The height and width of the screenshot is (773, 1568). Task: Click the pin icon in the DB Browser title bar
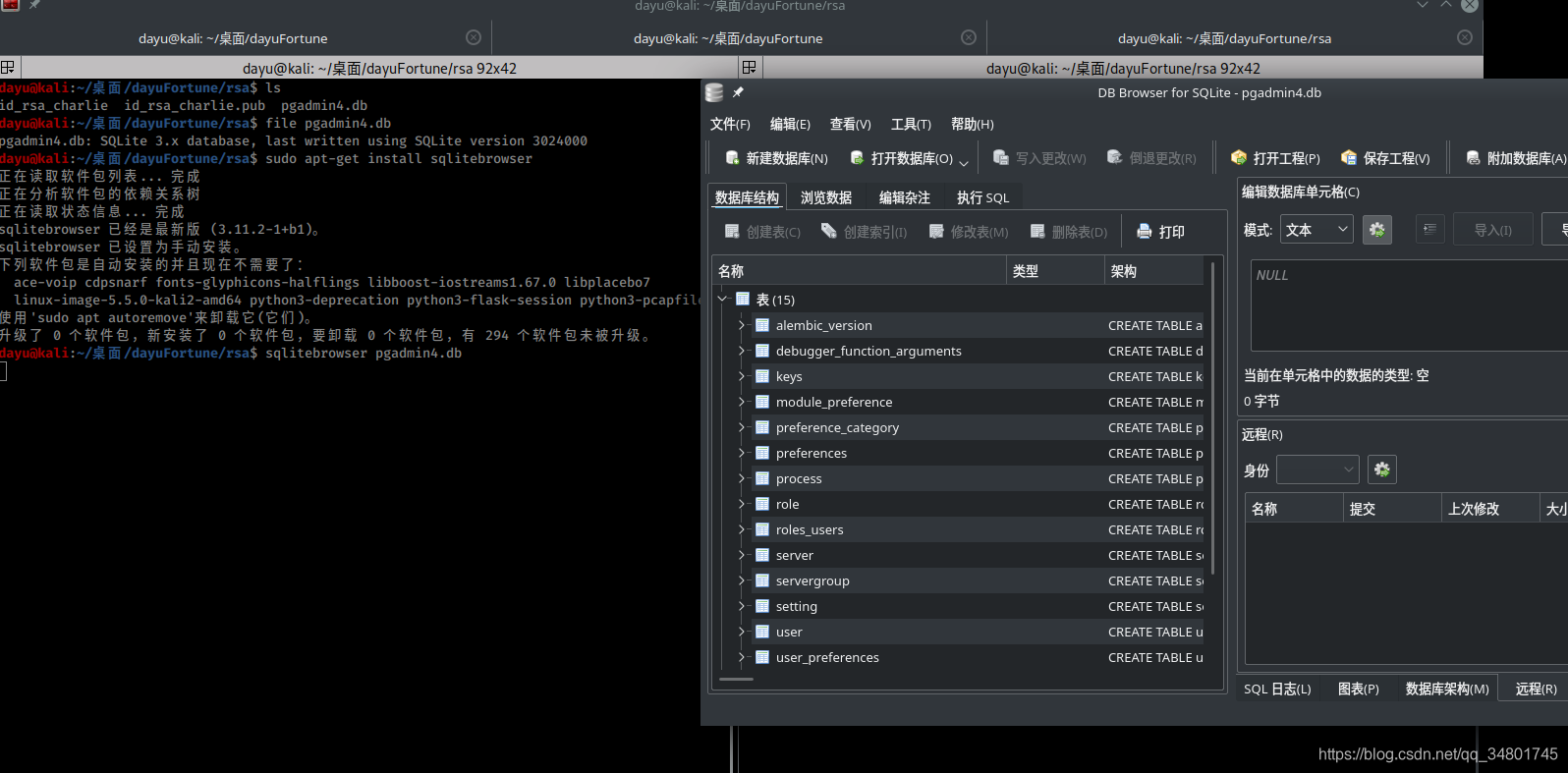[x=738, y=92]
